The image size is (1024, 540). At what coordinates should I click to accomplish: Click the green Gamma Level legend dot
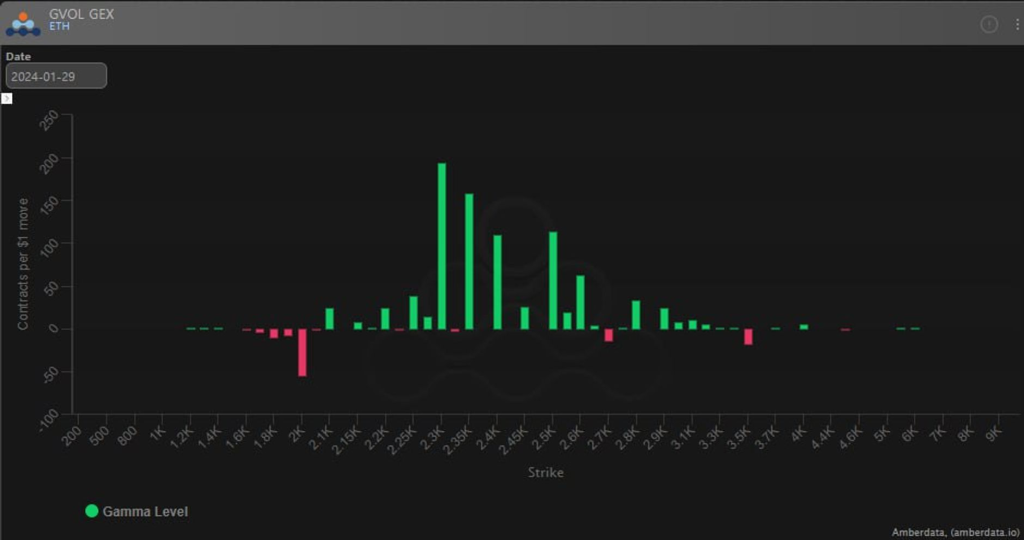coord(92,511)
